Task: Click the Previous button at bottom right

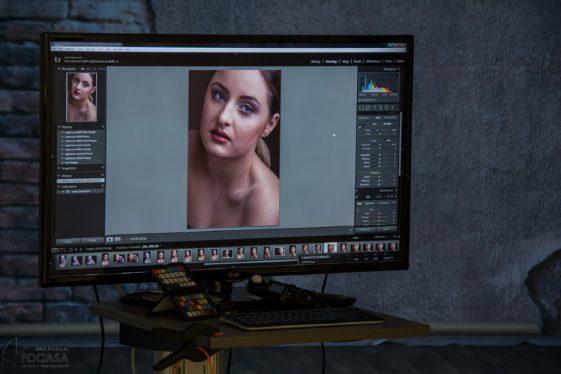Action: [x=365, y=229]
